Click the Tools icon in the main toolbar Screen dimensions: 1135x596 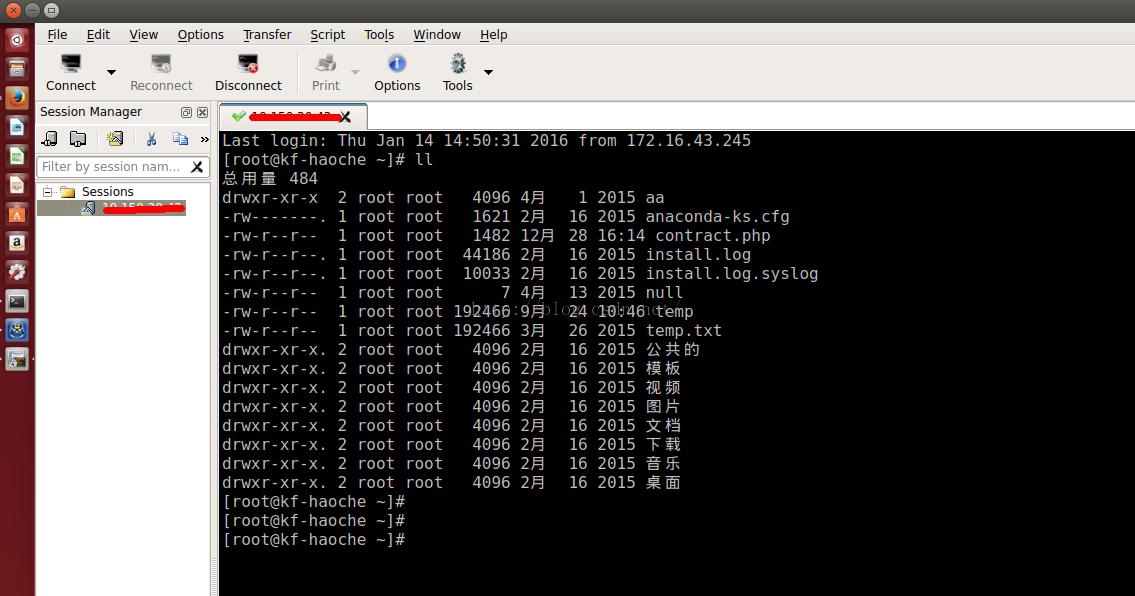pos(456,63)
